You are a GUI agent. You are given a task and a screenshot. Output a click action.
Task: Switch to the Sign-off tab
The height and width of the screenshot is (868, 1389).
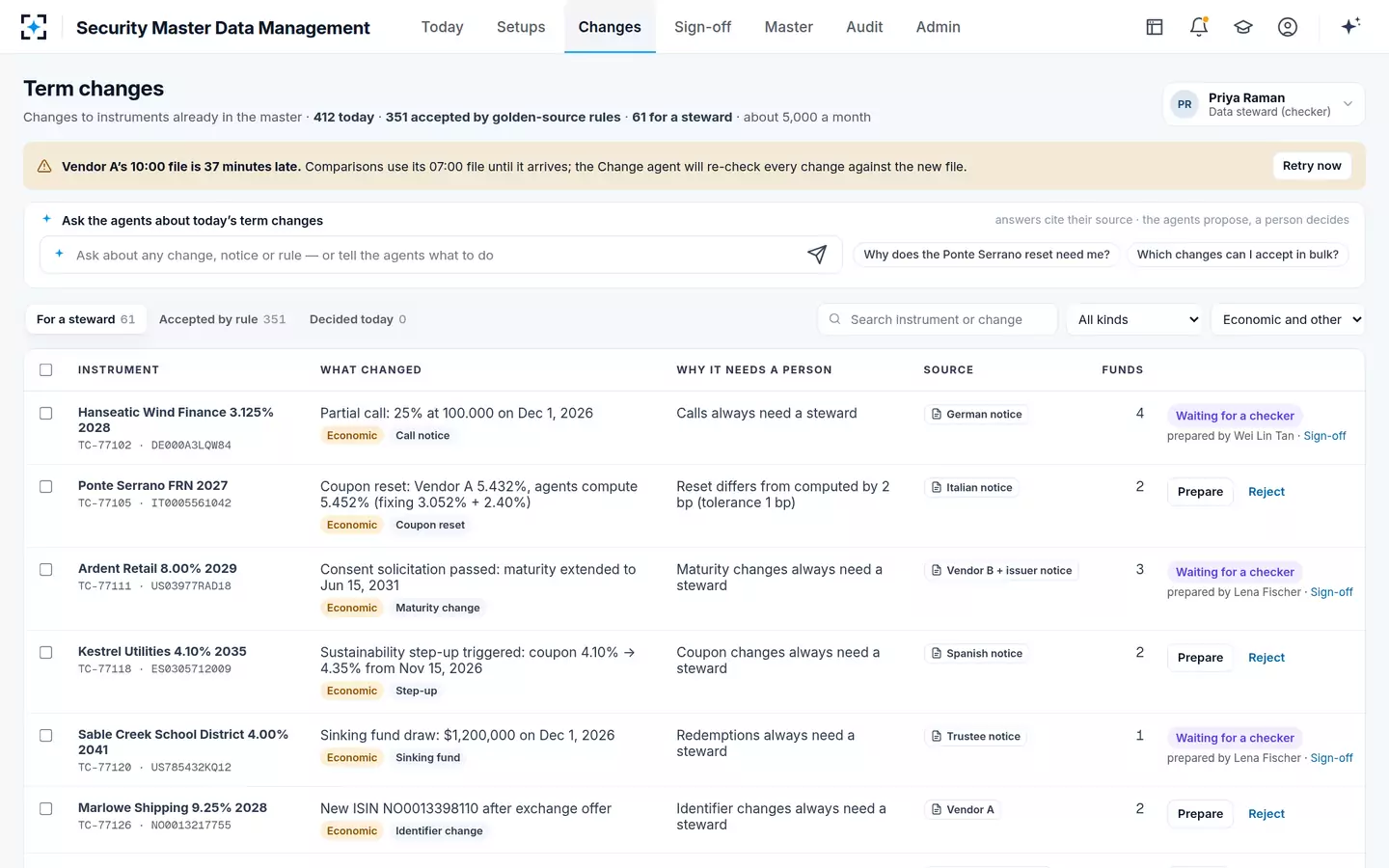[702, 27]
